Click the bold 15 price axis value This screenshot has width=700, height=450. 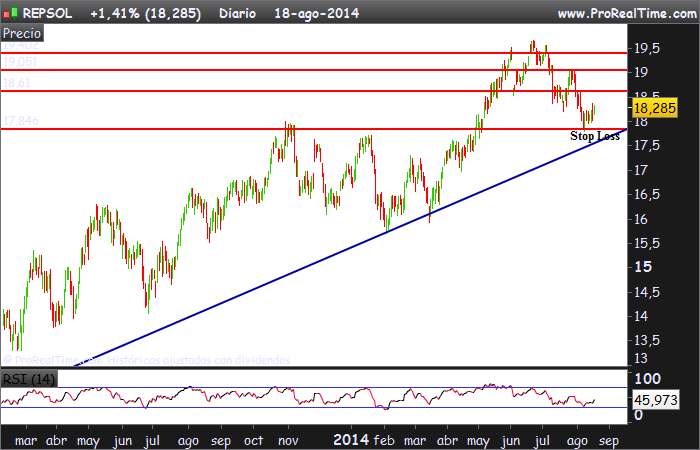click(x=643, y=267)
